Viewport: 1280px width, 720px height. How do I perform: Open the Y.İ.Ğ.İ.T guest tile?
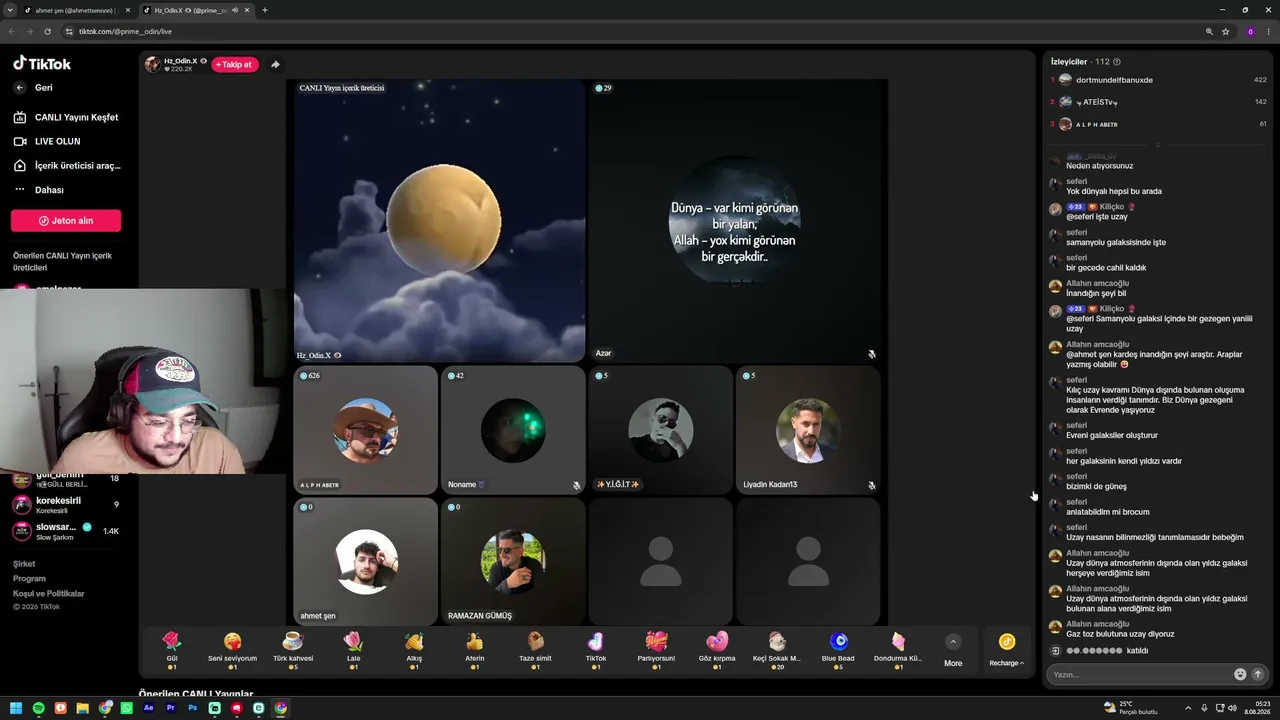(660, 430)
